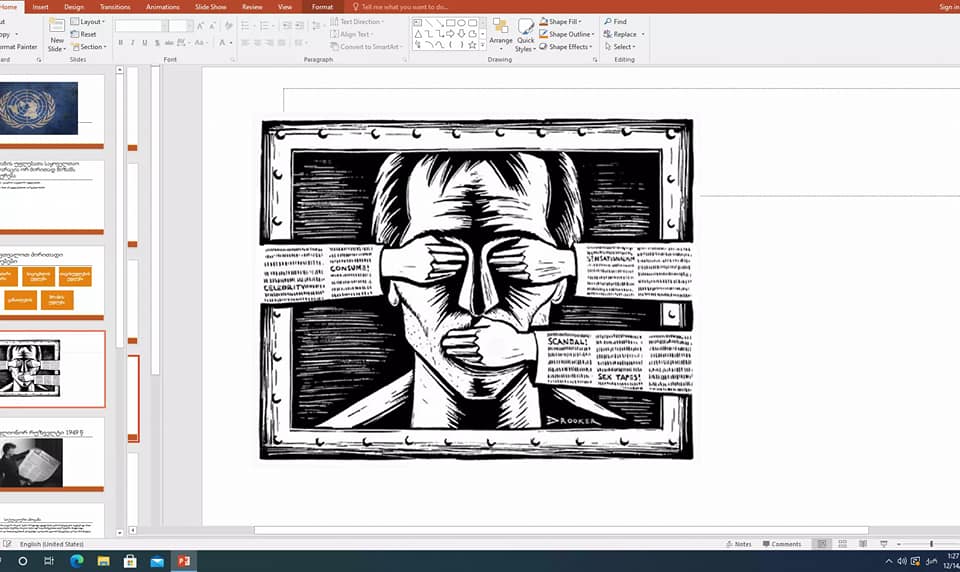Viewport: 960px width, 572px height.
Task: Click the New Slide button icon
Action: [56, 26]
